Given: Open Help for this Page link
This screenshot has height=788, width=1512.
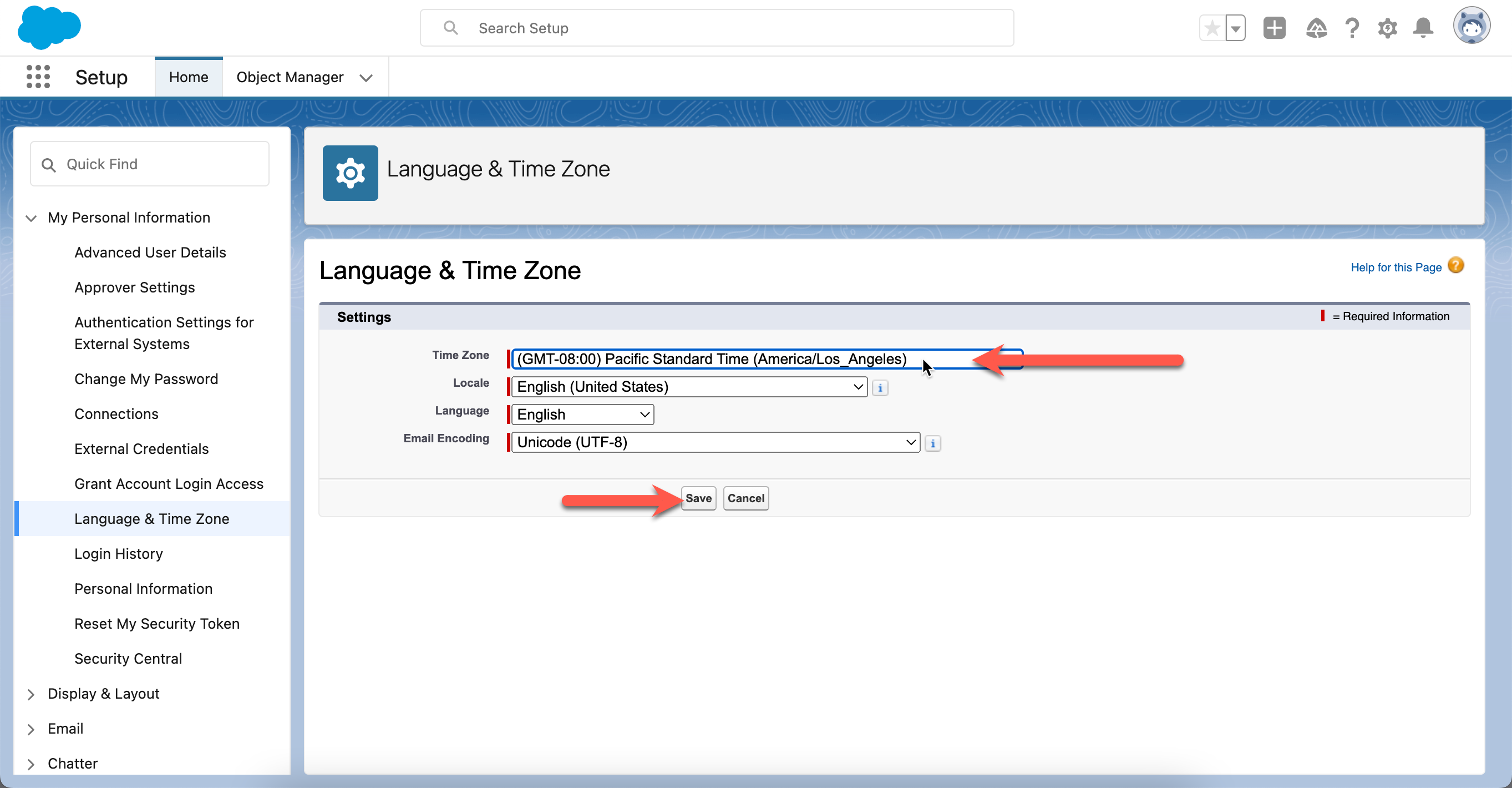Looking at the screenshot, I should coord(1396,267).
